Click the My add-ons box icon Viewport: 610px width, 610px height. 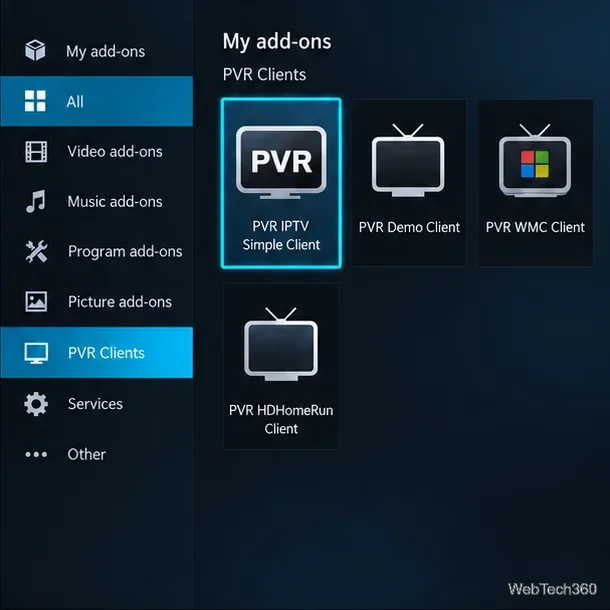pos(35,51)
